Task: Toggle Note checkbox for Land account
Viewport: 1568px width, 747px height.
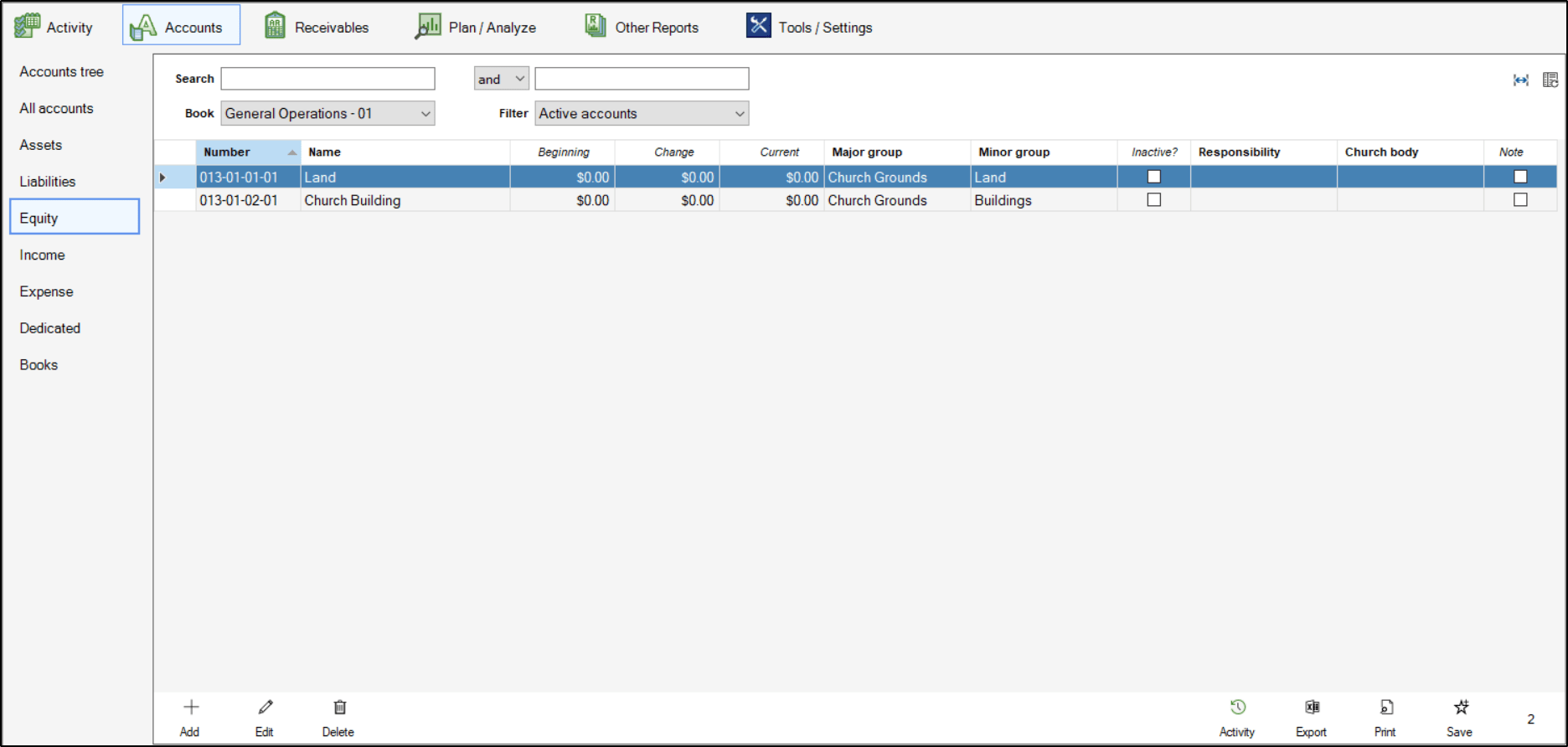Action: click(x=1520, y=177)
